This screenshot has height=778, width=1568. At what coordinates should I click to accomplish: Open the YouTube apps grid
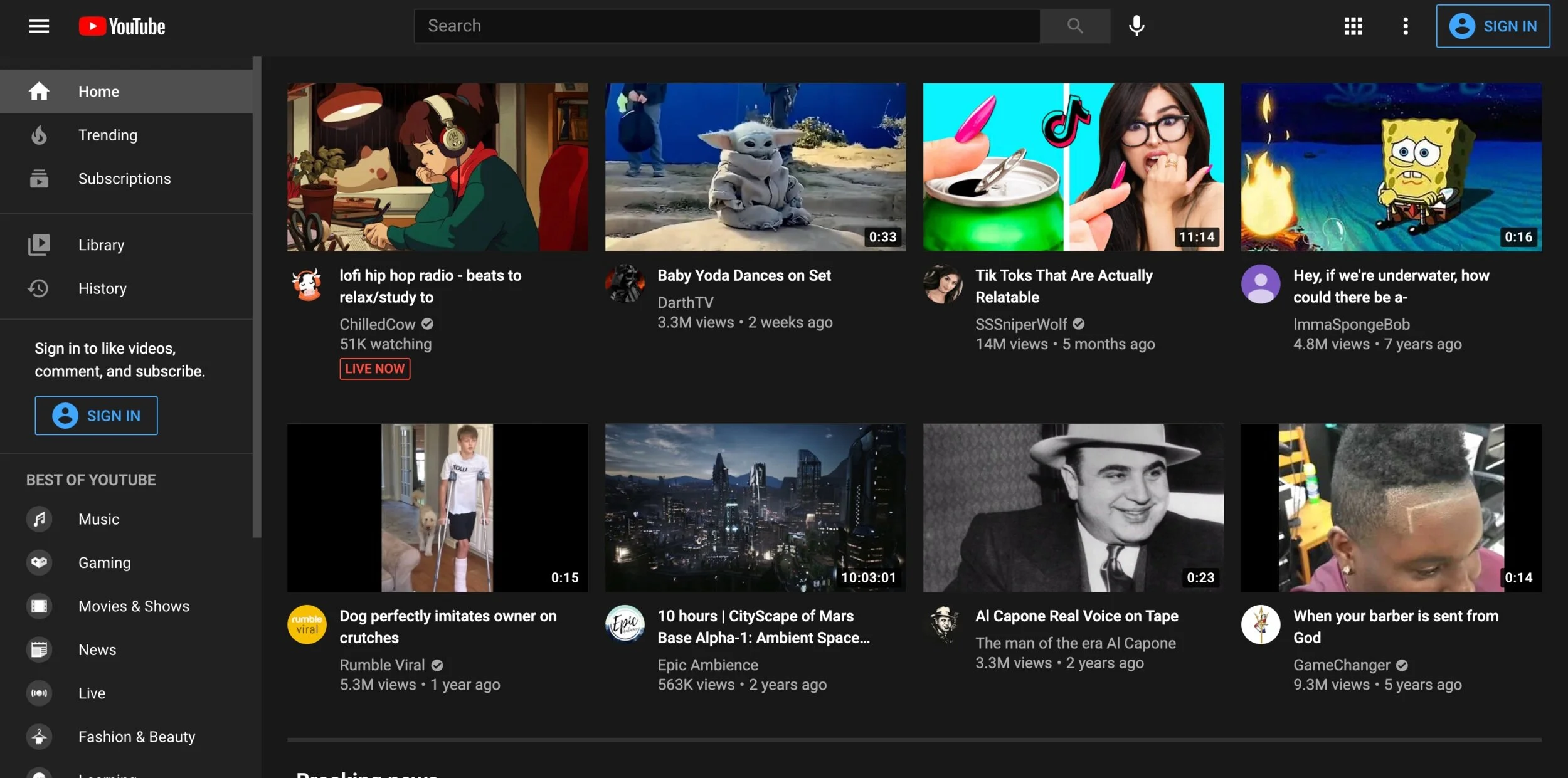1353,26
